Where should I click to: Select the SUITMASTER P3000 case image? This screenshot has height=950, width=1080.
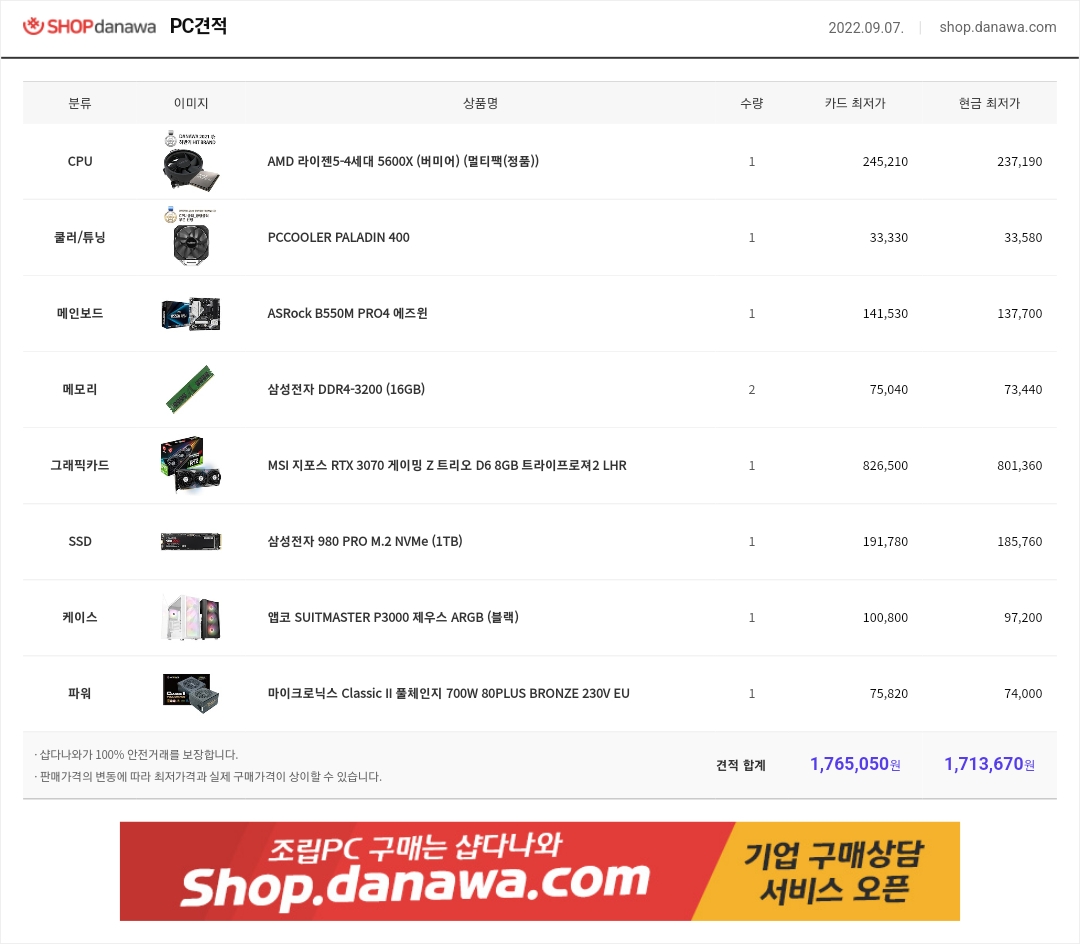191,617
